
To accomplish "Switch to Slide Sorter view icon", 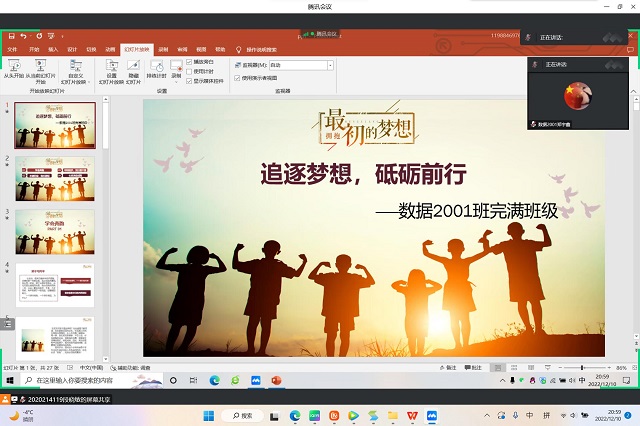I will coord(514,368).
